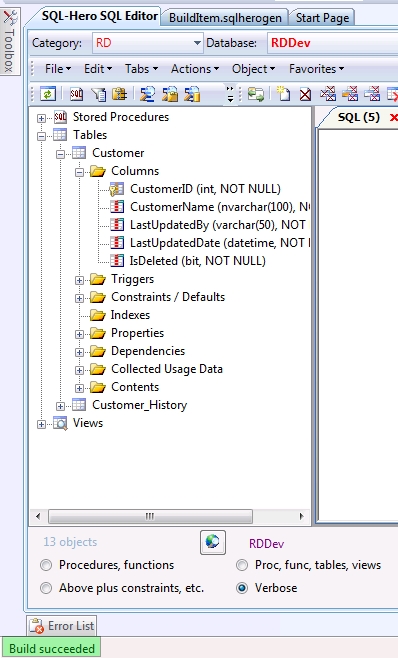Viewport: 398px width, 658px height.
Task: Click the Stored Procedures SQL node icon
Action: [60, 117]
